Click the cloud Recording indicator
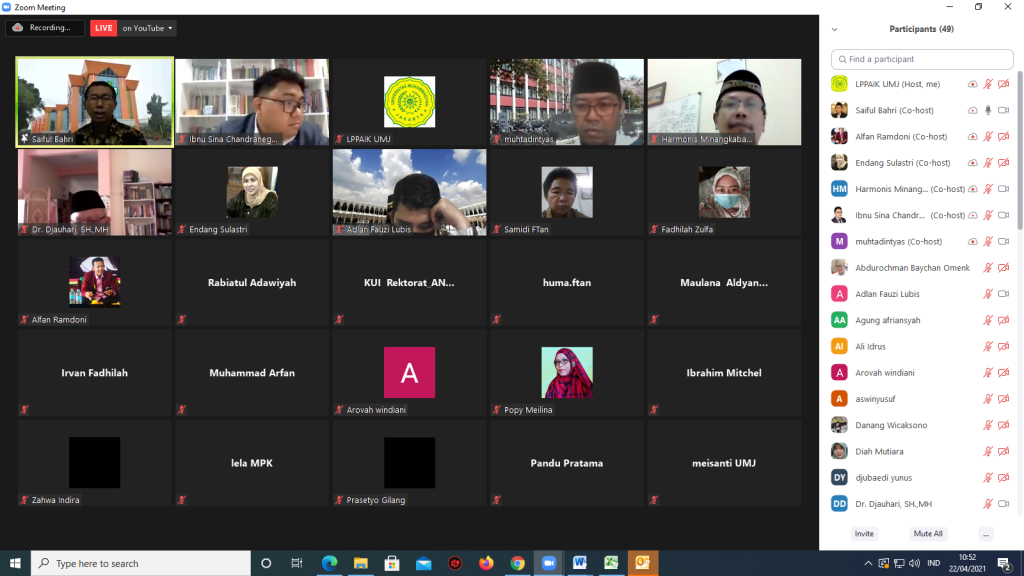This screenshot has width=1024, height=576. [44, 28]
